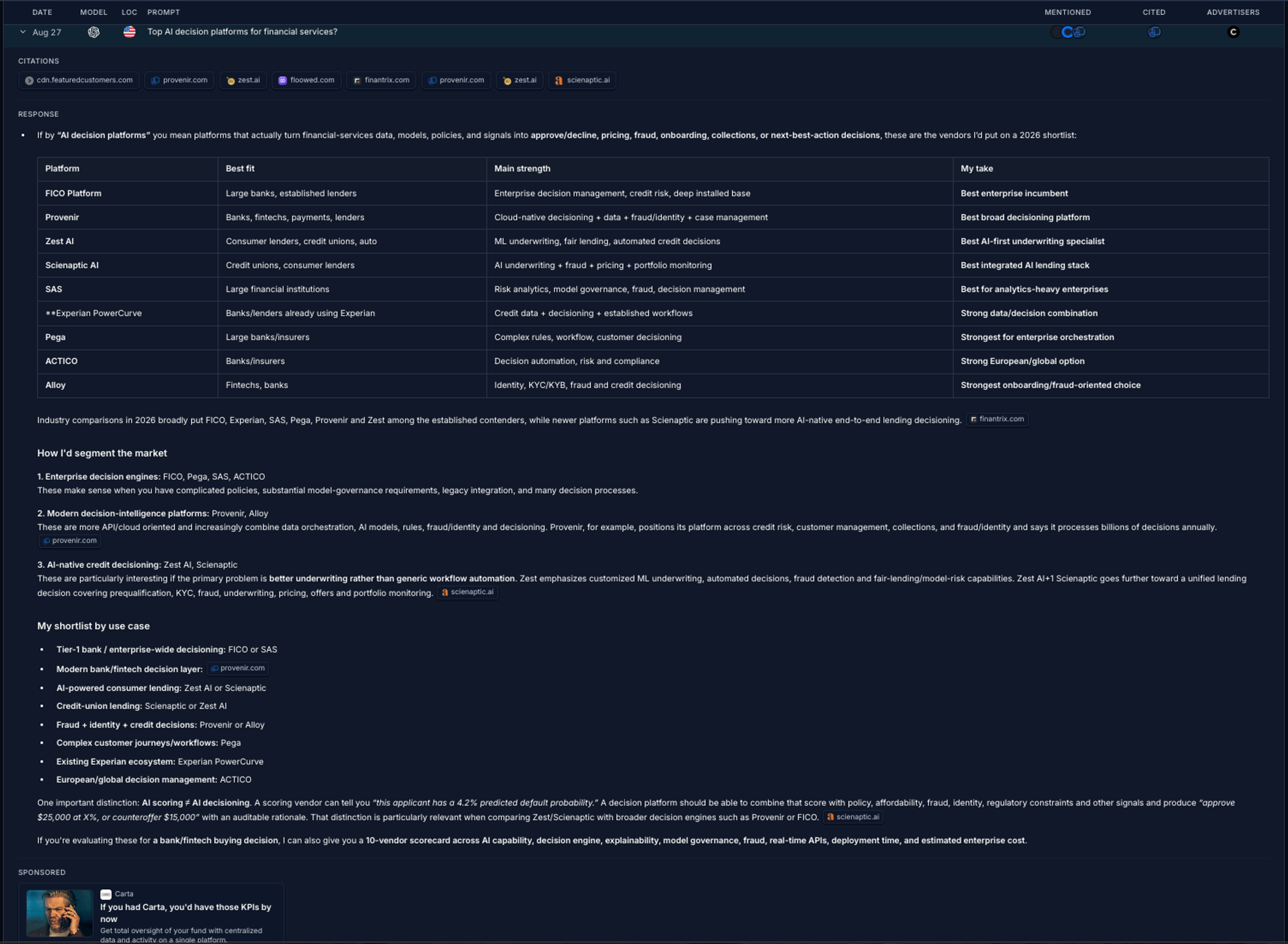The width and height of the screenshot is (1288, 944).
Task: Click the MODEL column header
Action: coord(94,12)
